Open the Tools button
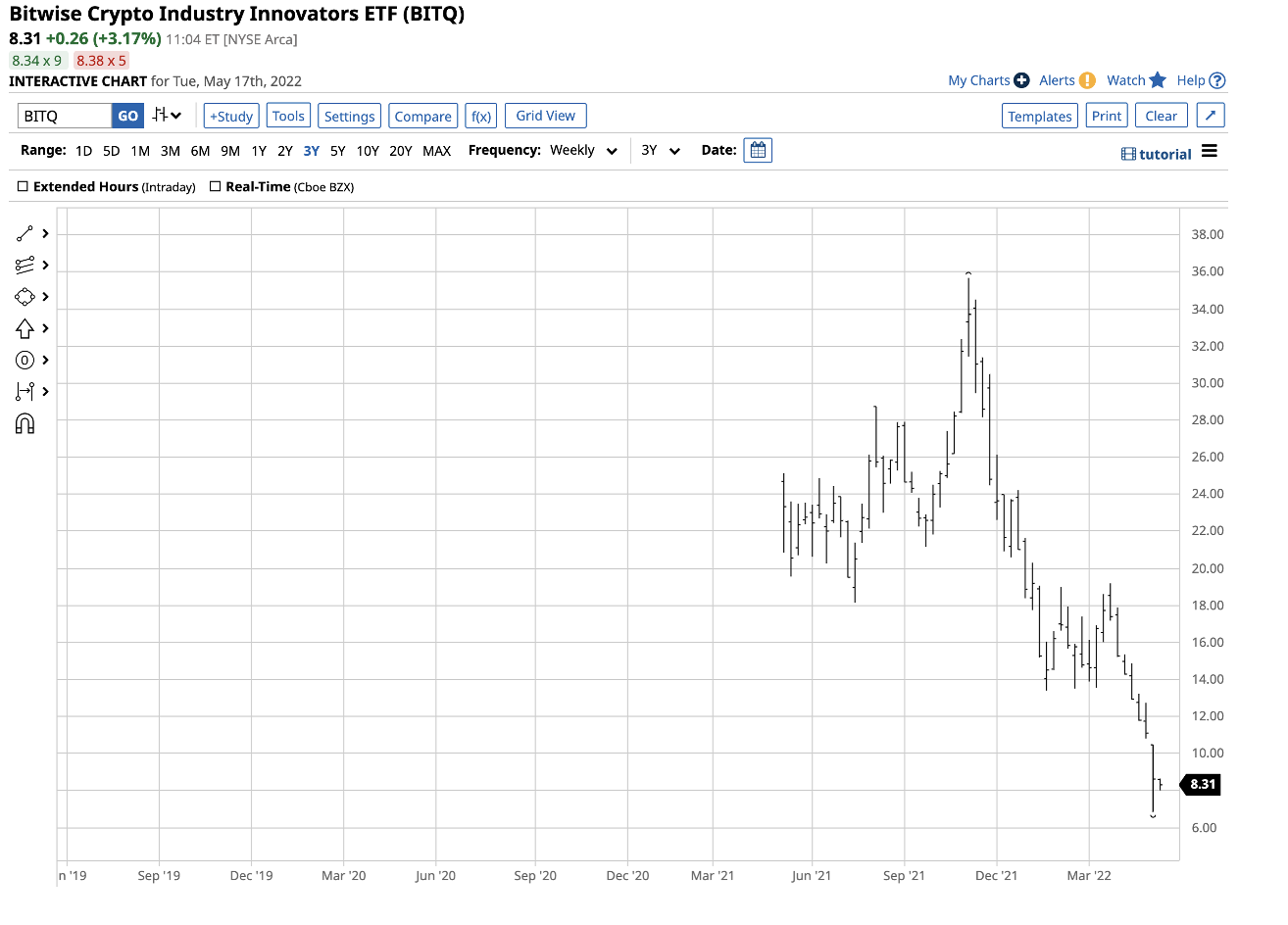 click(288, 116)
